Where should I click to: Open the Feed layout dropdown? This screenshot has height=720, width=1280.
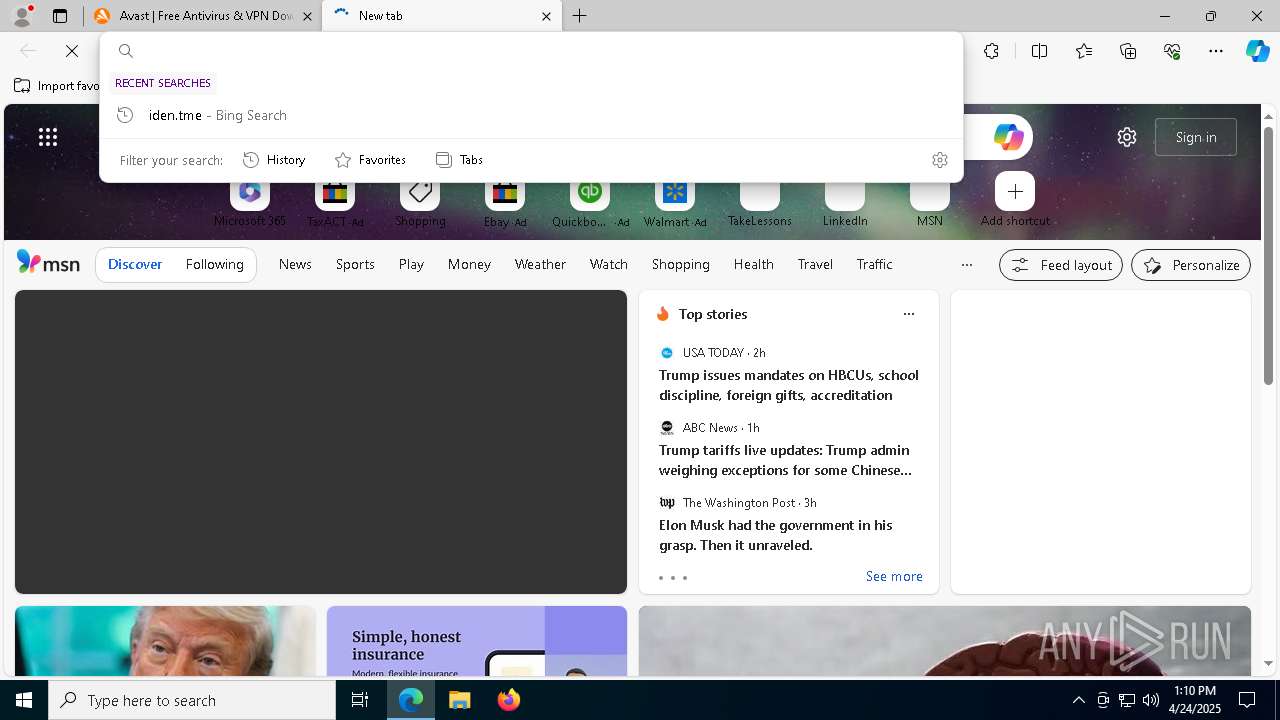click(x=1061, y=265)
